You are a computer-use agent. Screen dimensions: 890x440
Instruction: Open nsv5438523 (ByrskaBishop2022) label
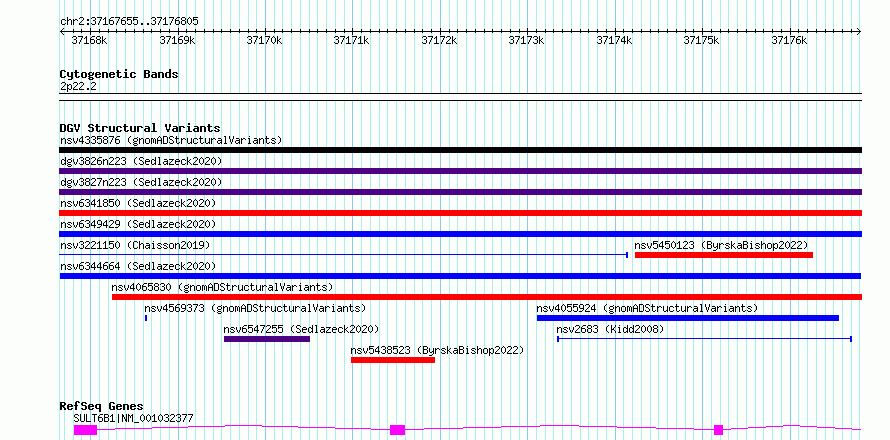click(437, 350)
